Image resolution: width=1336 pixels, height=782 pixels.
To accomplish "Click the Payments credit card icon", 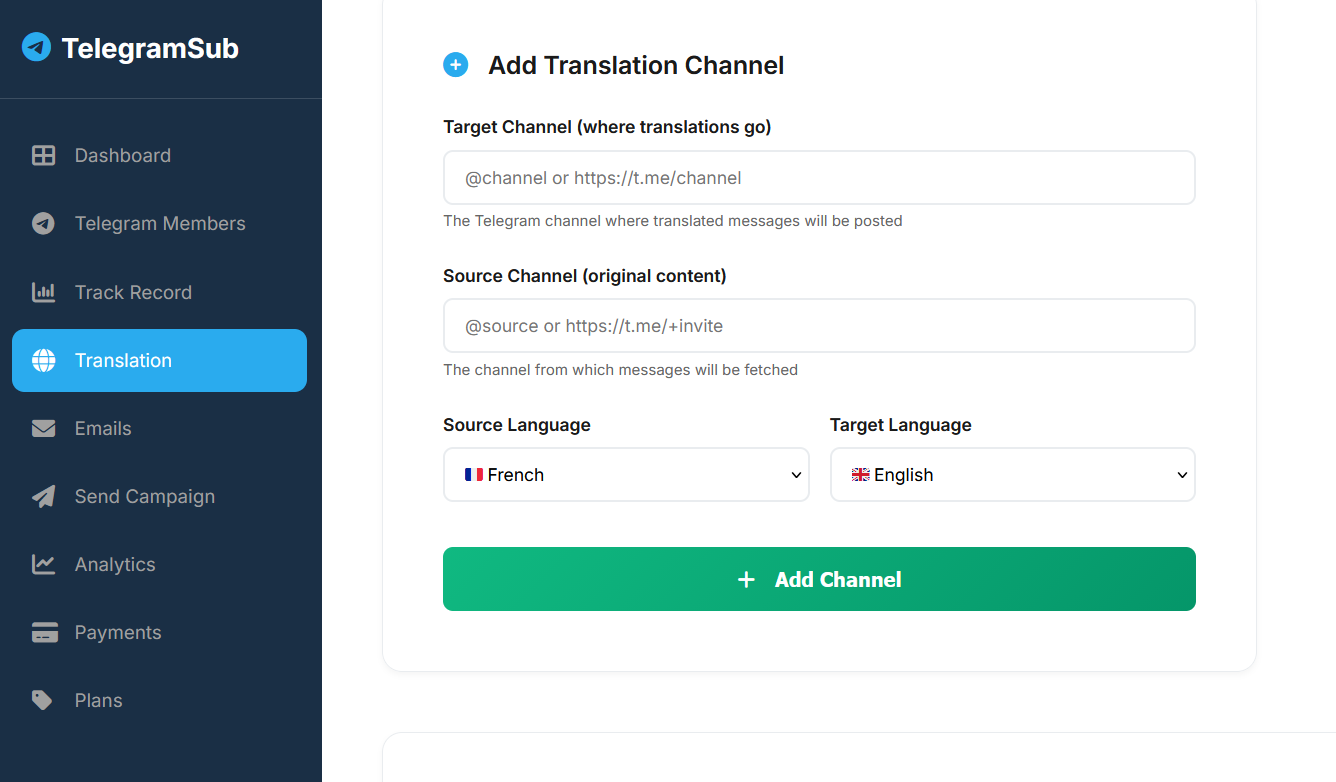I will click(43, 632).
